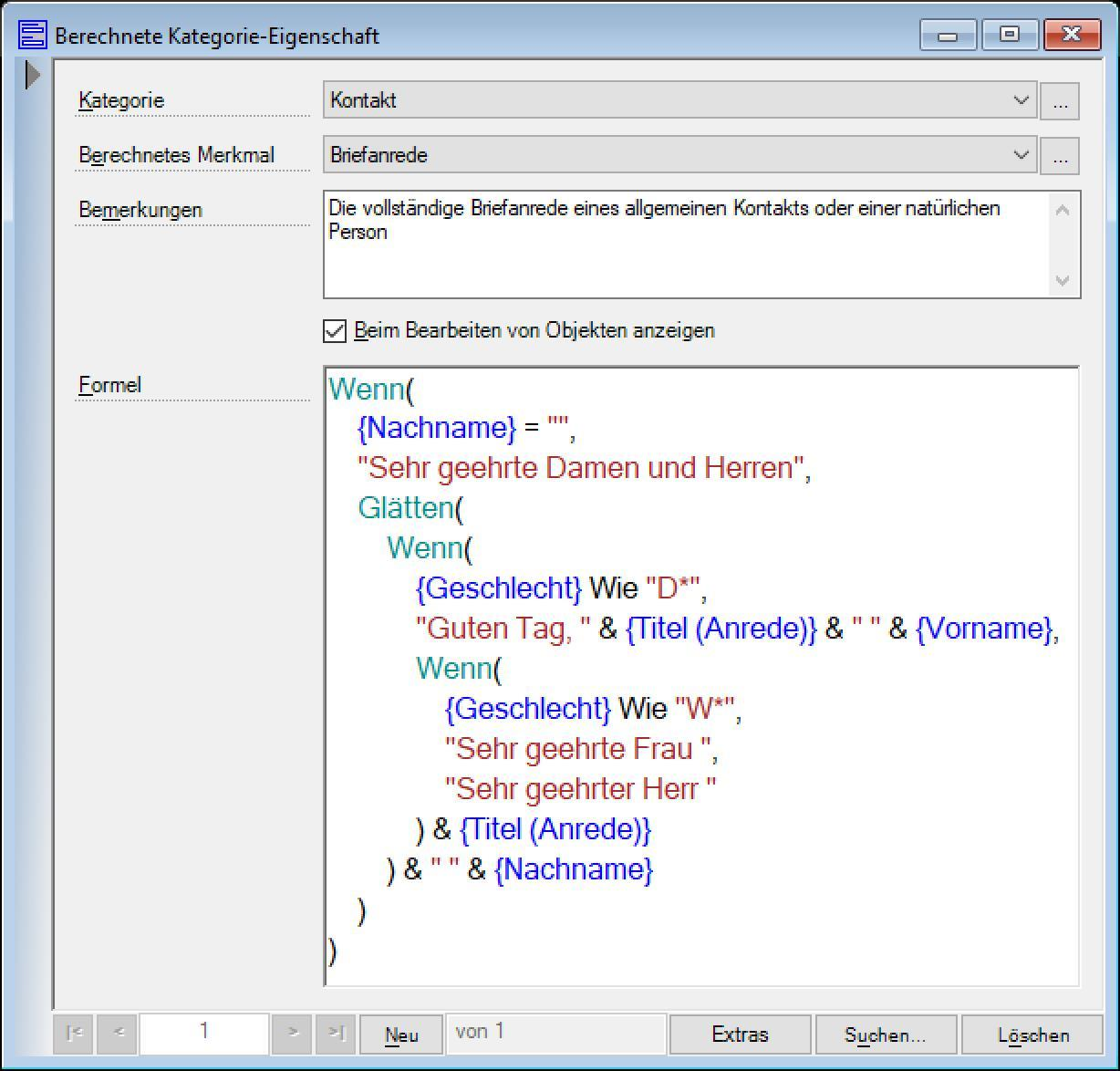Open the Kategorie dropdown arrow
This screenshot has height=1071, width=1120.
pos(1021,100)
